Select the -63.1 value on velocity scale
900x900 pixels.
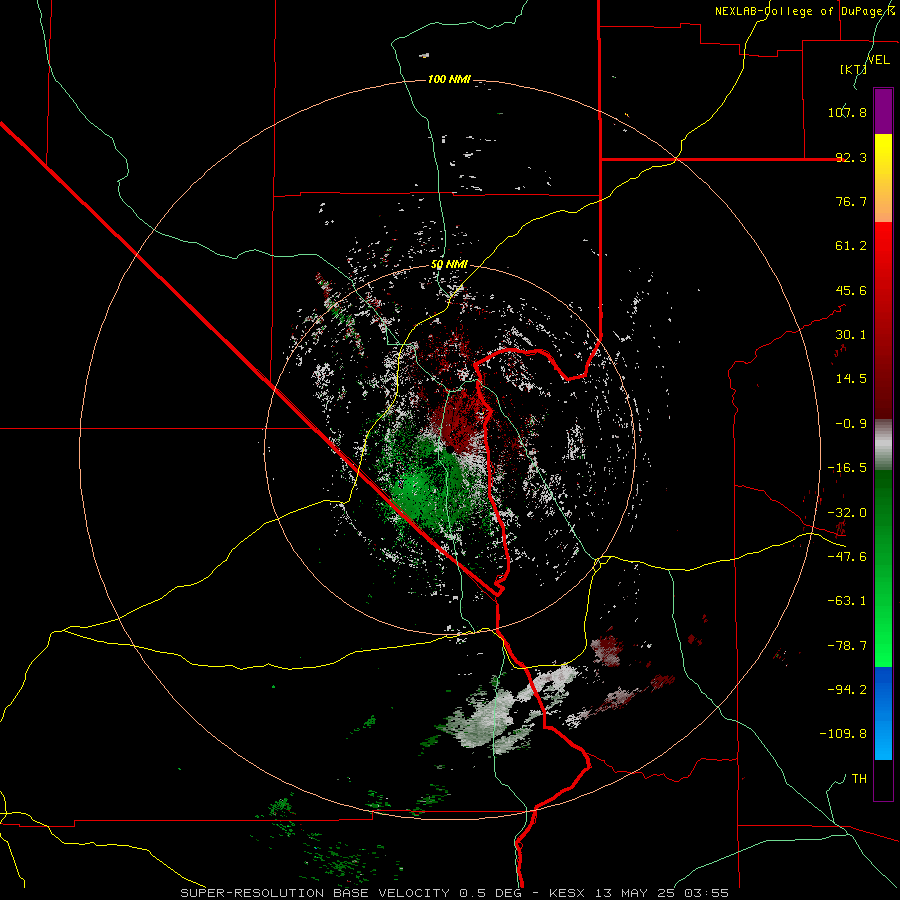tap(847, 601)
